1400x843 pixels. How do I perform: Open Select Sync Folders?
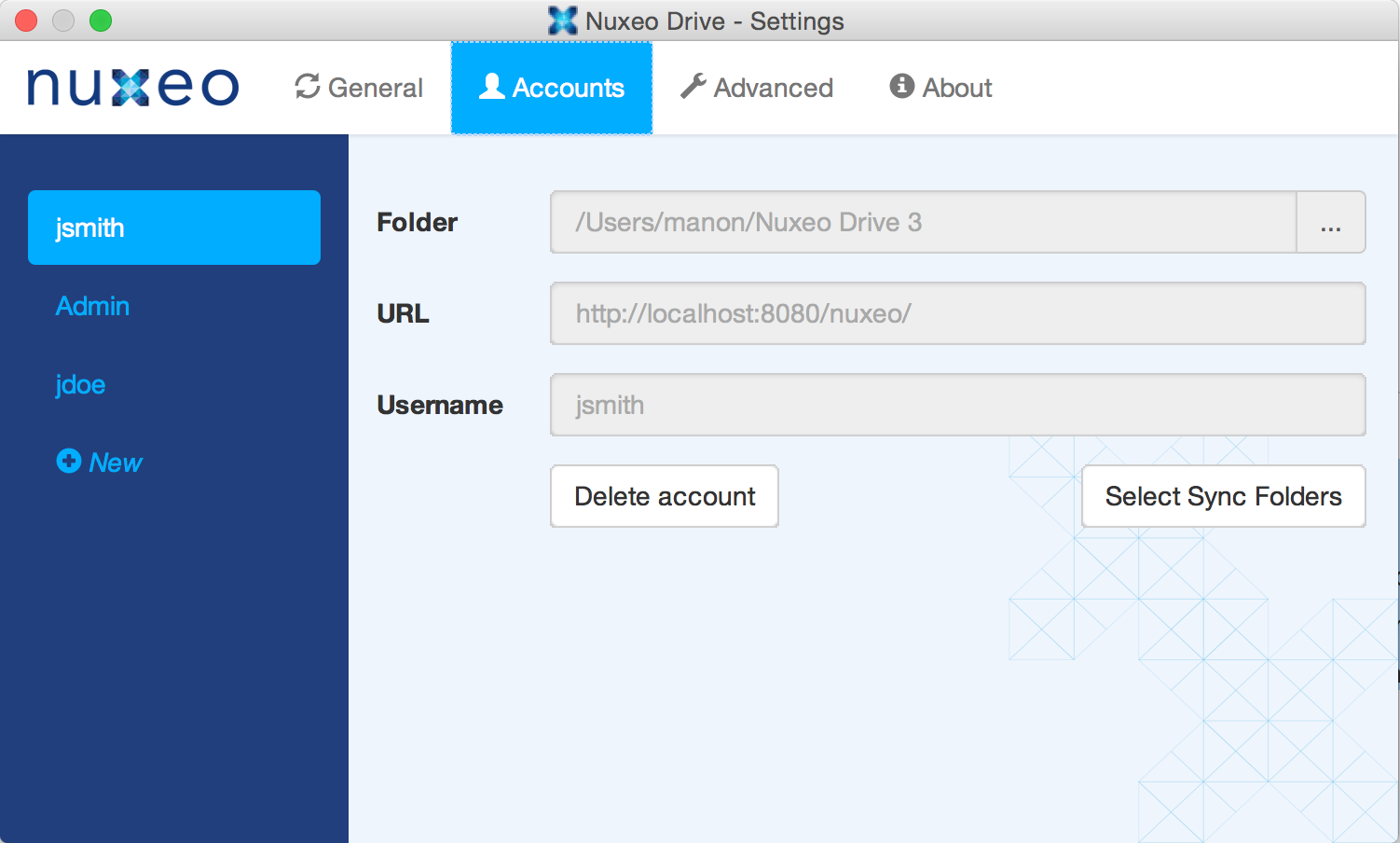pos(1224,496)
